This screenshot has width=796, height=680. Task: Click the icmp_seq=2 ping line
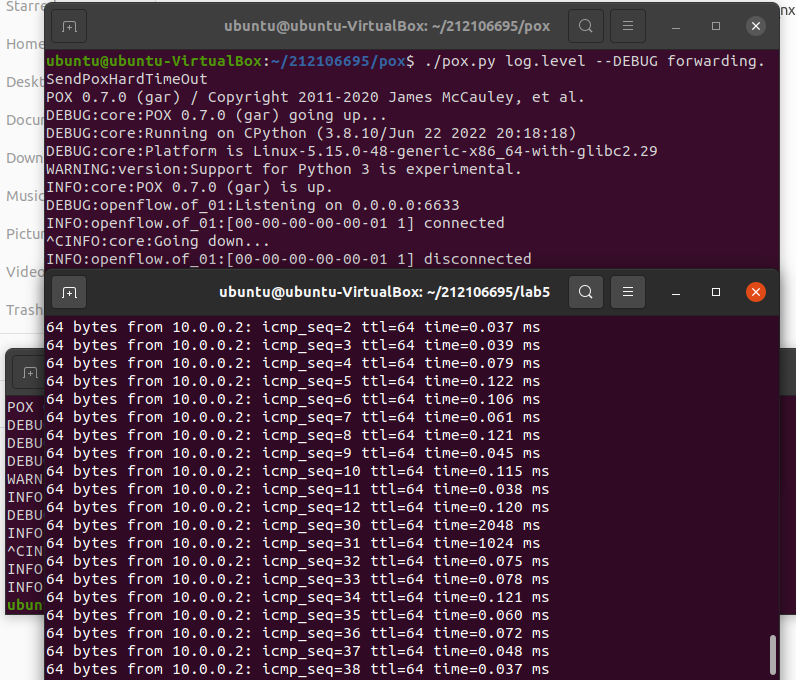click(293, 327)
